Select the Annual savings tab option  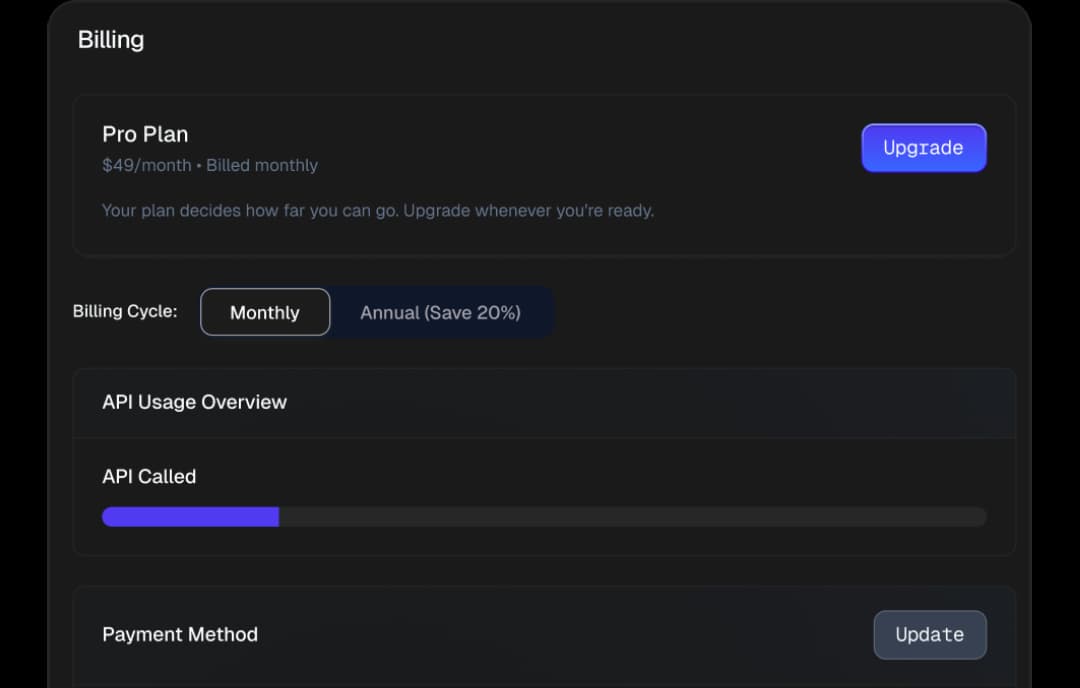[x=441, y=312]
